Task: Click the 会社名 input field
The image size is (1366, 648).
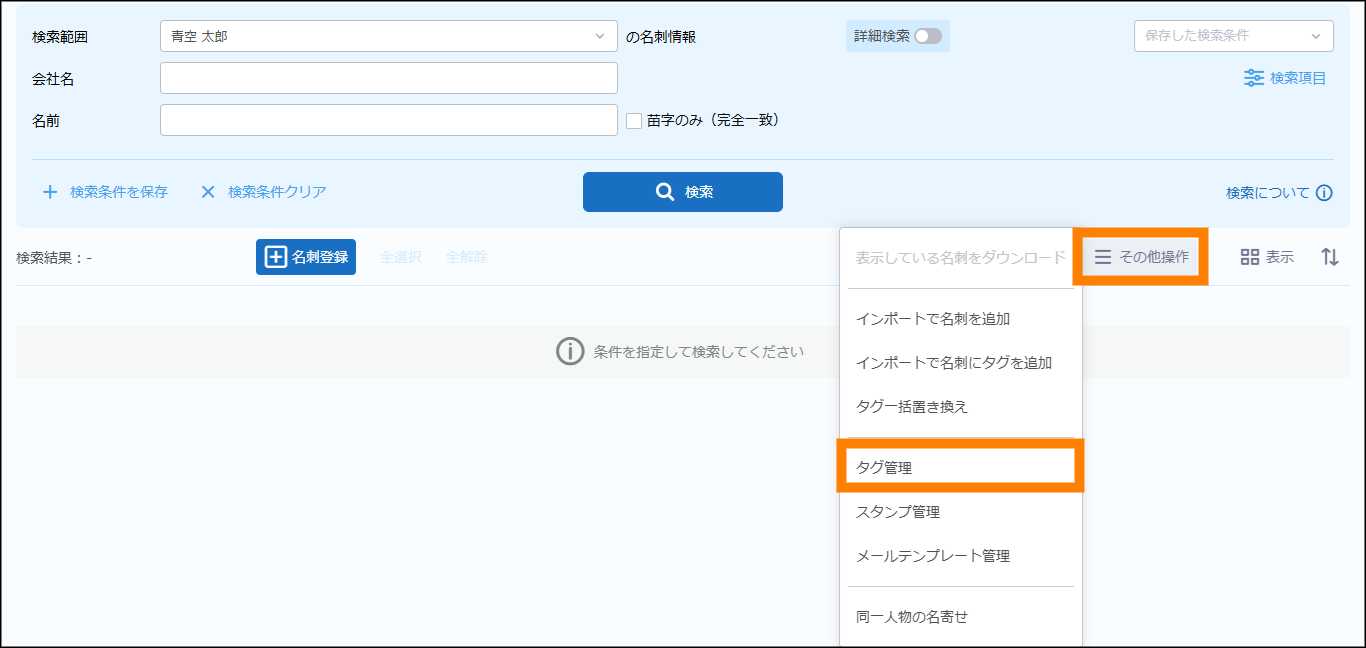Action: point(388,78)
